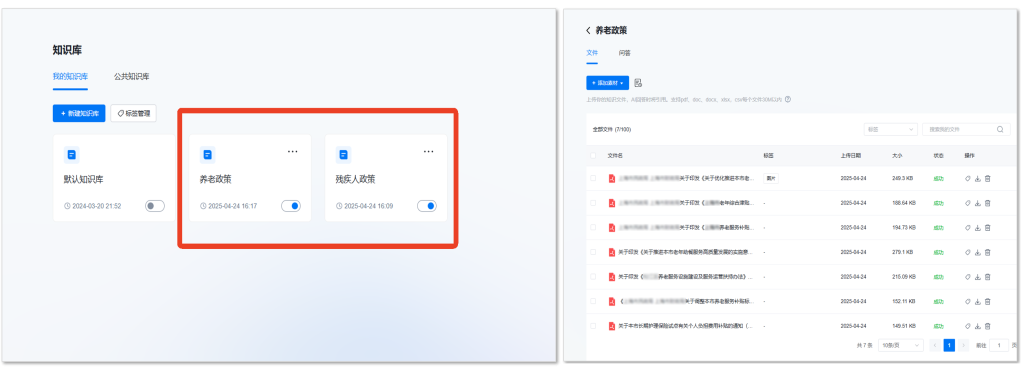Click 新建知识库 button
This screenshot has width=1024, height=367.
coord(79,113)
